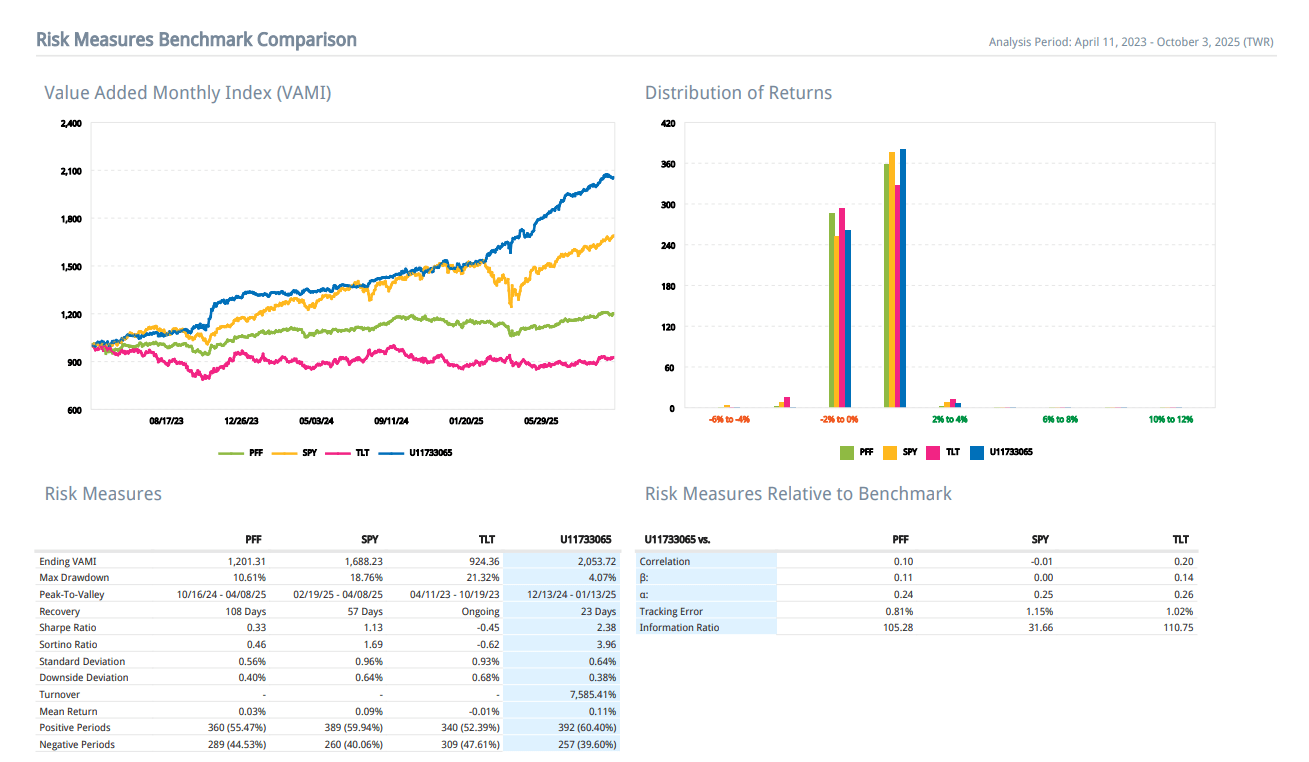Click the Tracking Error row label

pyautogui.click(x=671, y=611)
